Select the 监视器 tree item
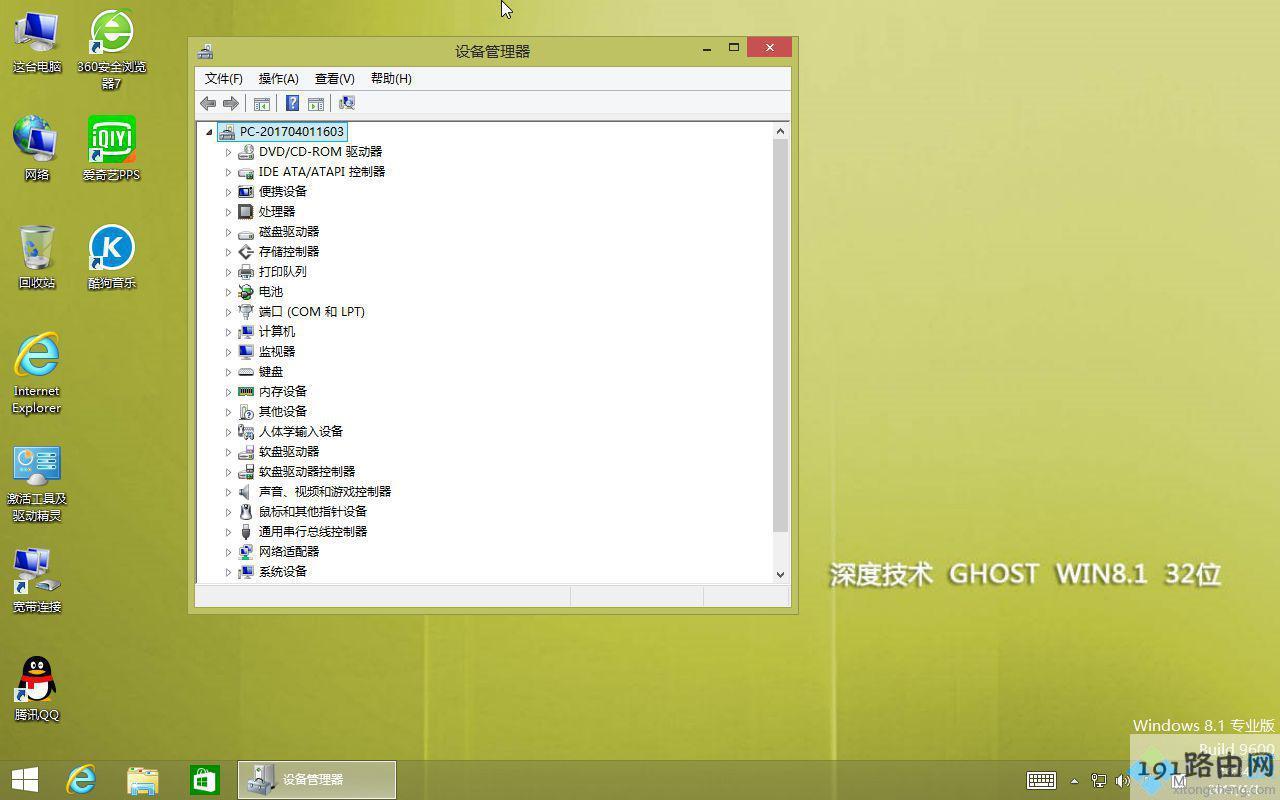Viewport: 1280px width, 800px height. tap(277, 351)
